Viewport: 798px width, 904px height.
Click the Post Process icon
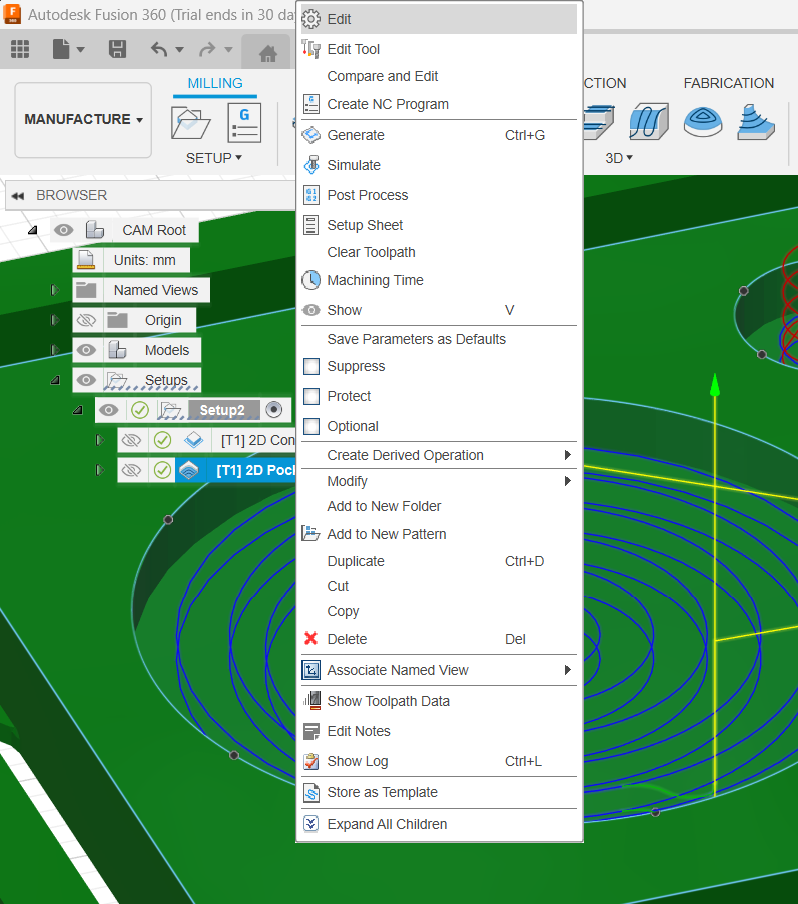[311, 195]
